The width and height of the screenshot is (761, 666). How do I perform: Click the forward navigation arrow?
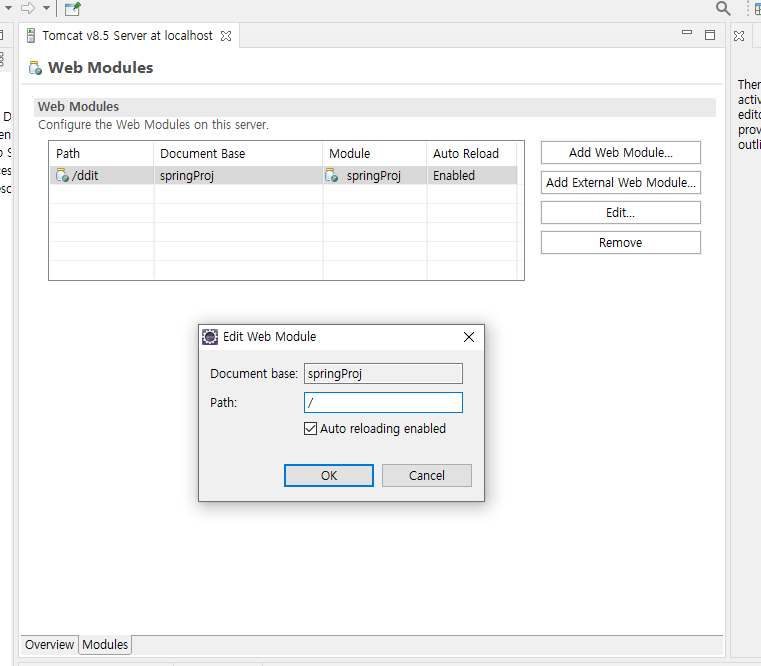(28, 8)
